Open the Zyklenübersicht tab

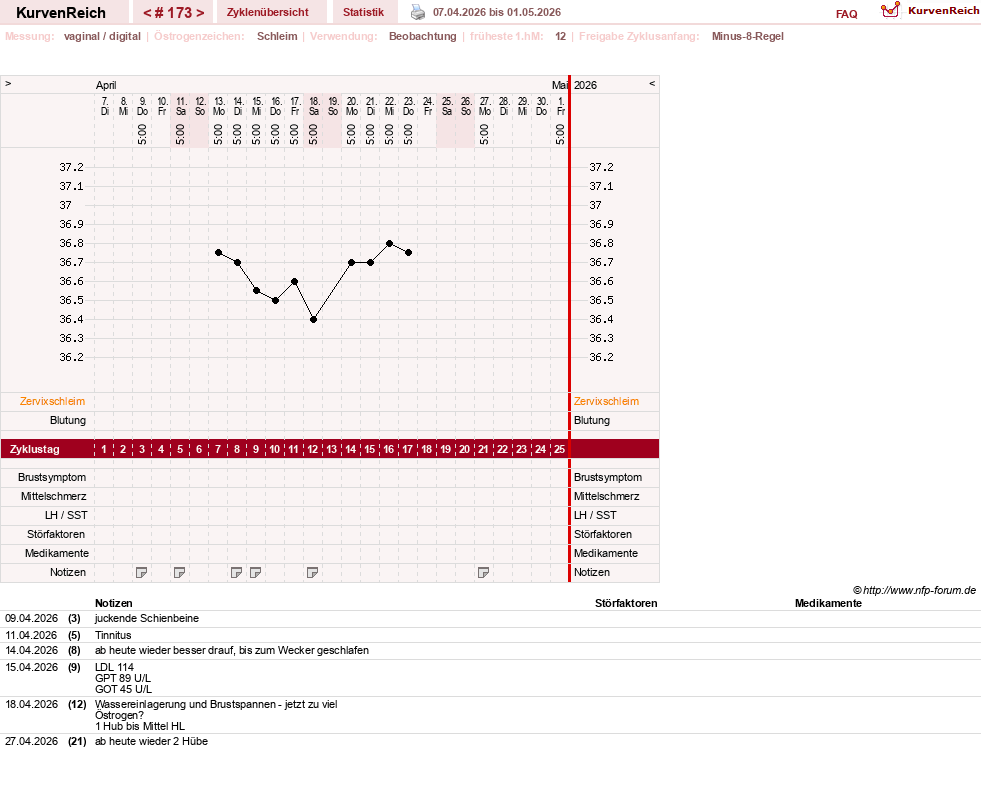pyautogui.click(x=268, y=12)
